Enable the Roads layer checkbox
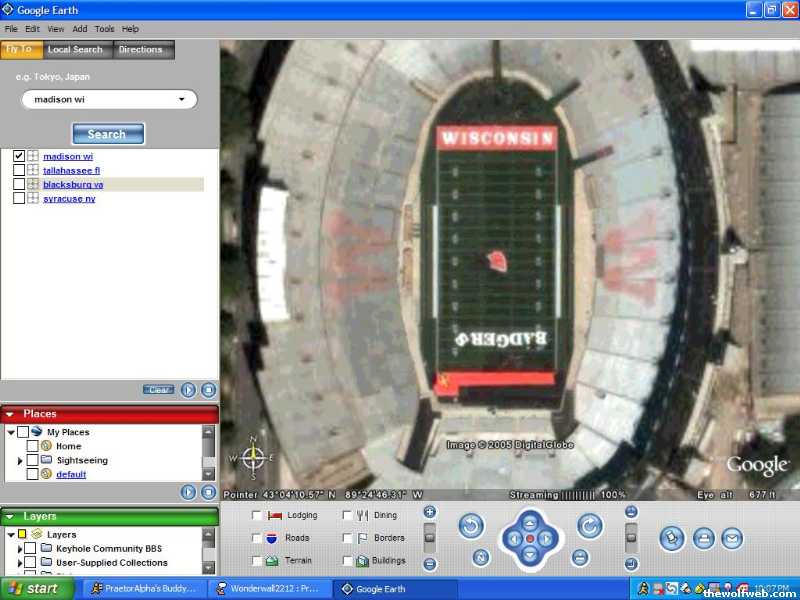 (257, 538)
